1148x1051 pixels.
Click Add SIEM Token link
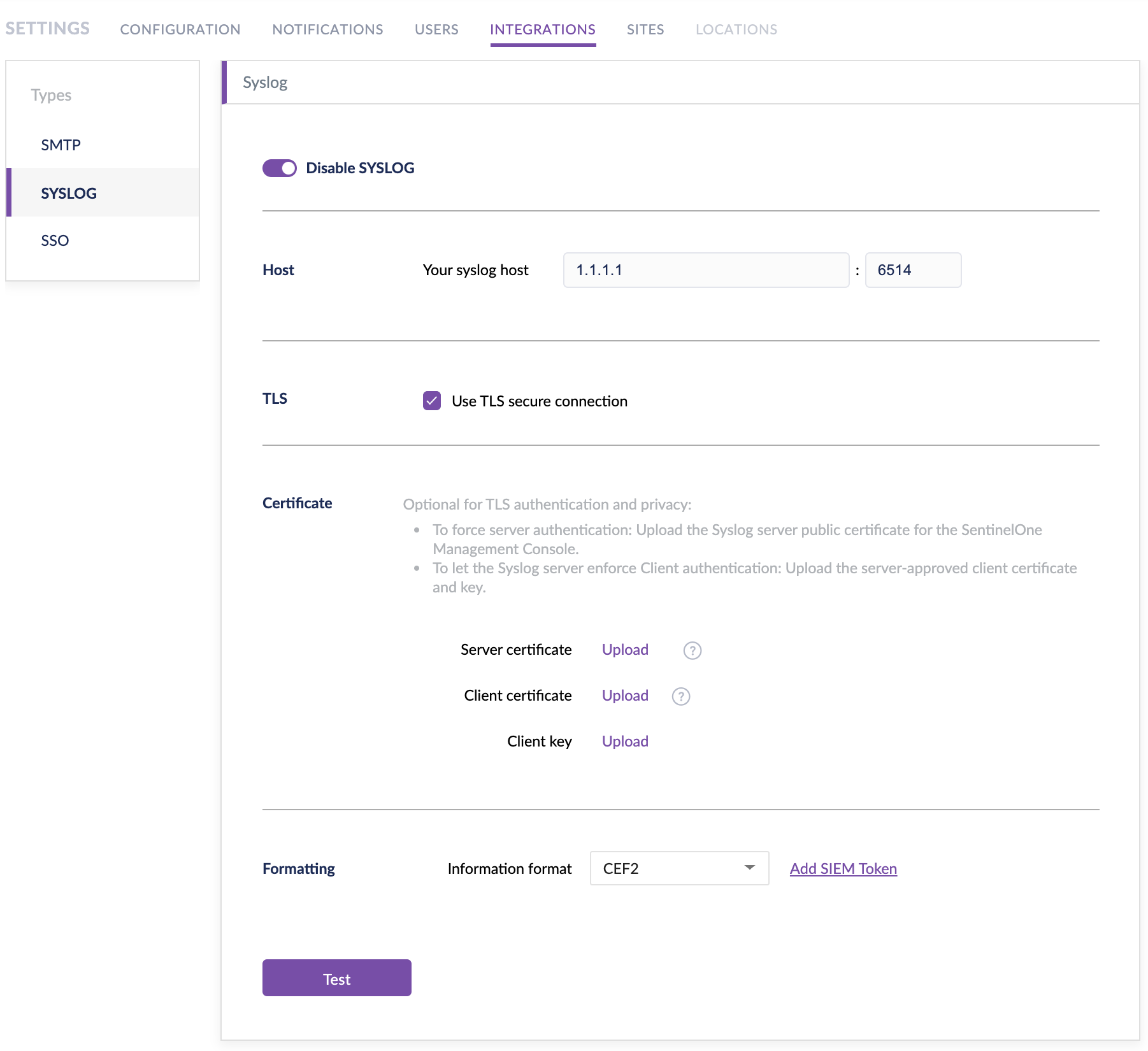tap(843, 868)
